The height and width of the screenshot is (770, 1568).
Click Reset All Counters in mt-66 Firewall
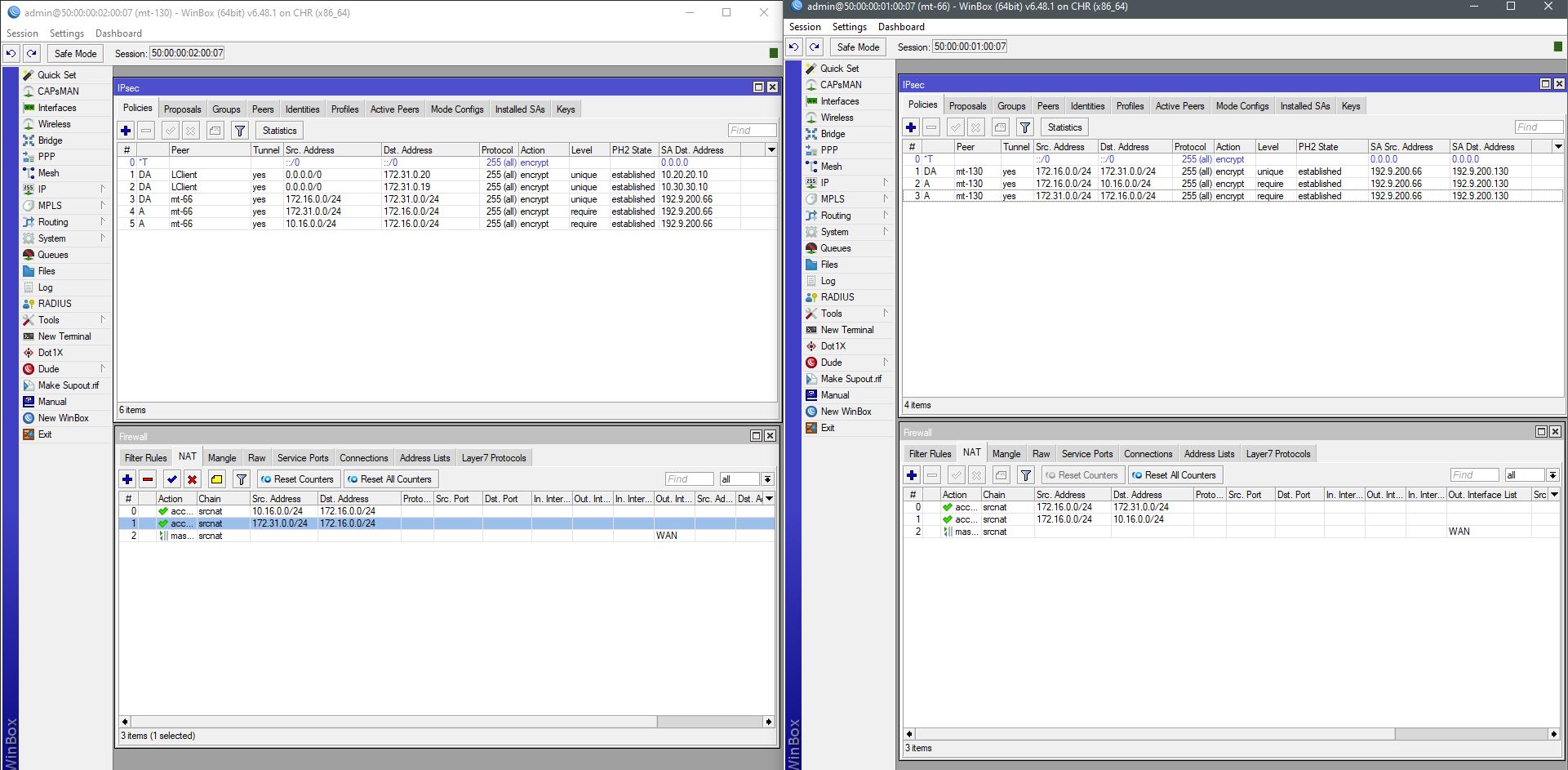[1175, 475]
